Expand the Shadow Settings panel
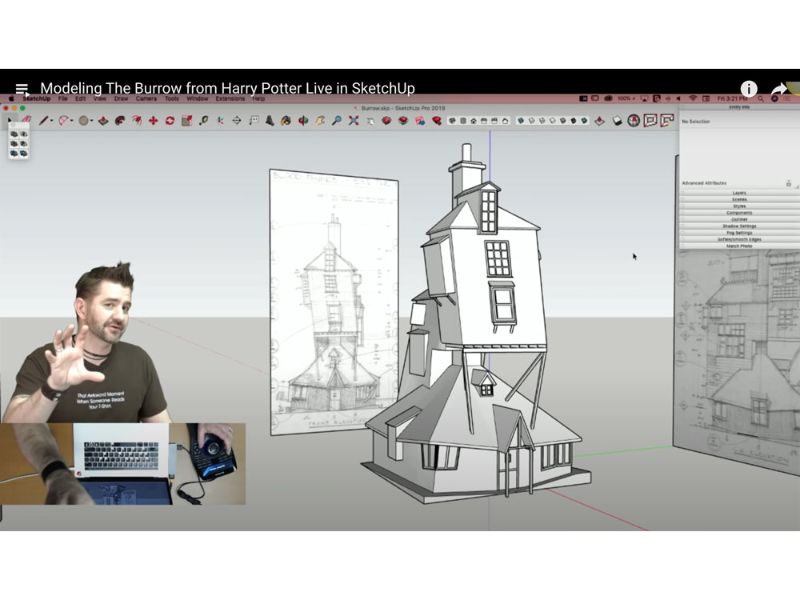Viewport: 800px width, 600px height. tap(739, 226)
